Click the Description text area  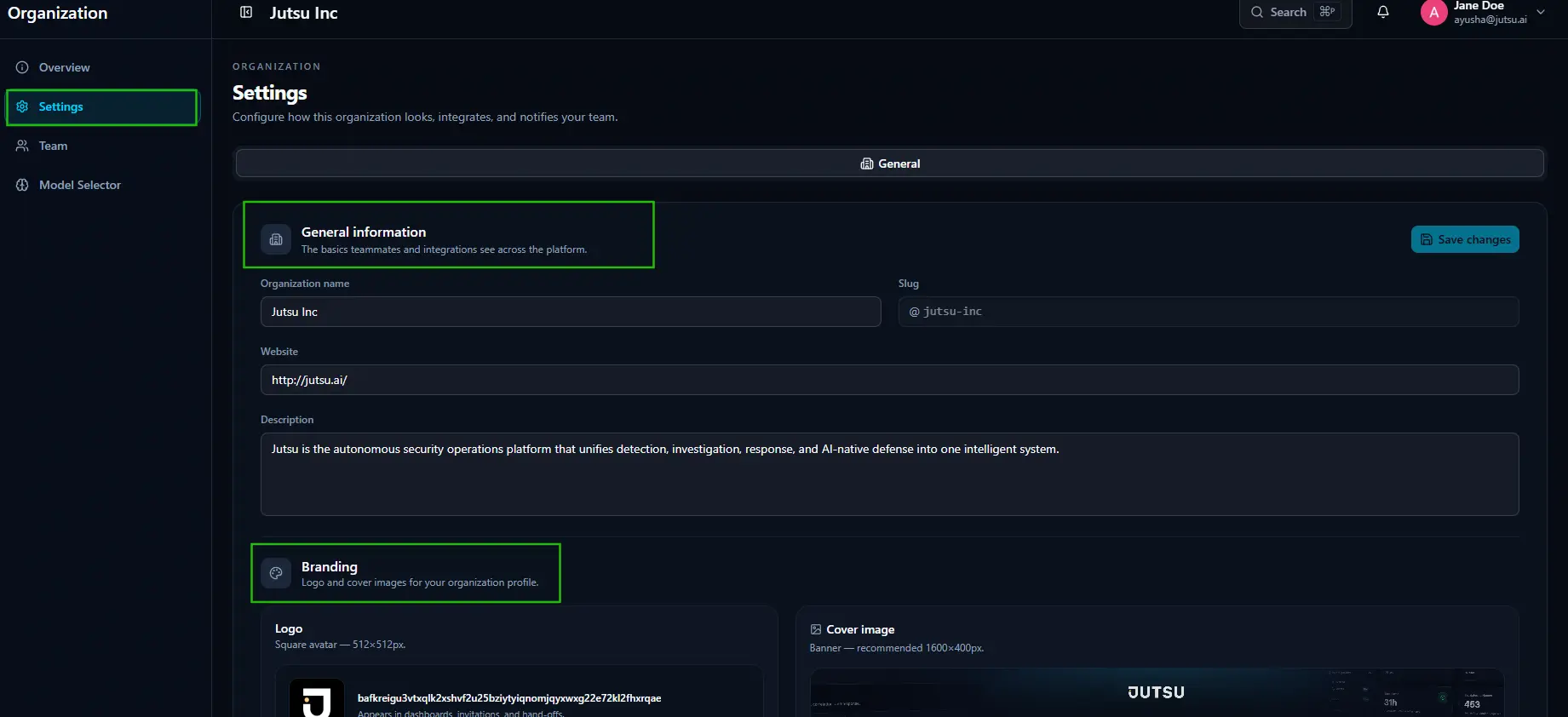click(x=889, y=474)
